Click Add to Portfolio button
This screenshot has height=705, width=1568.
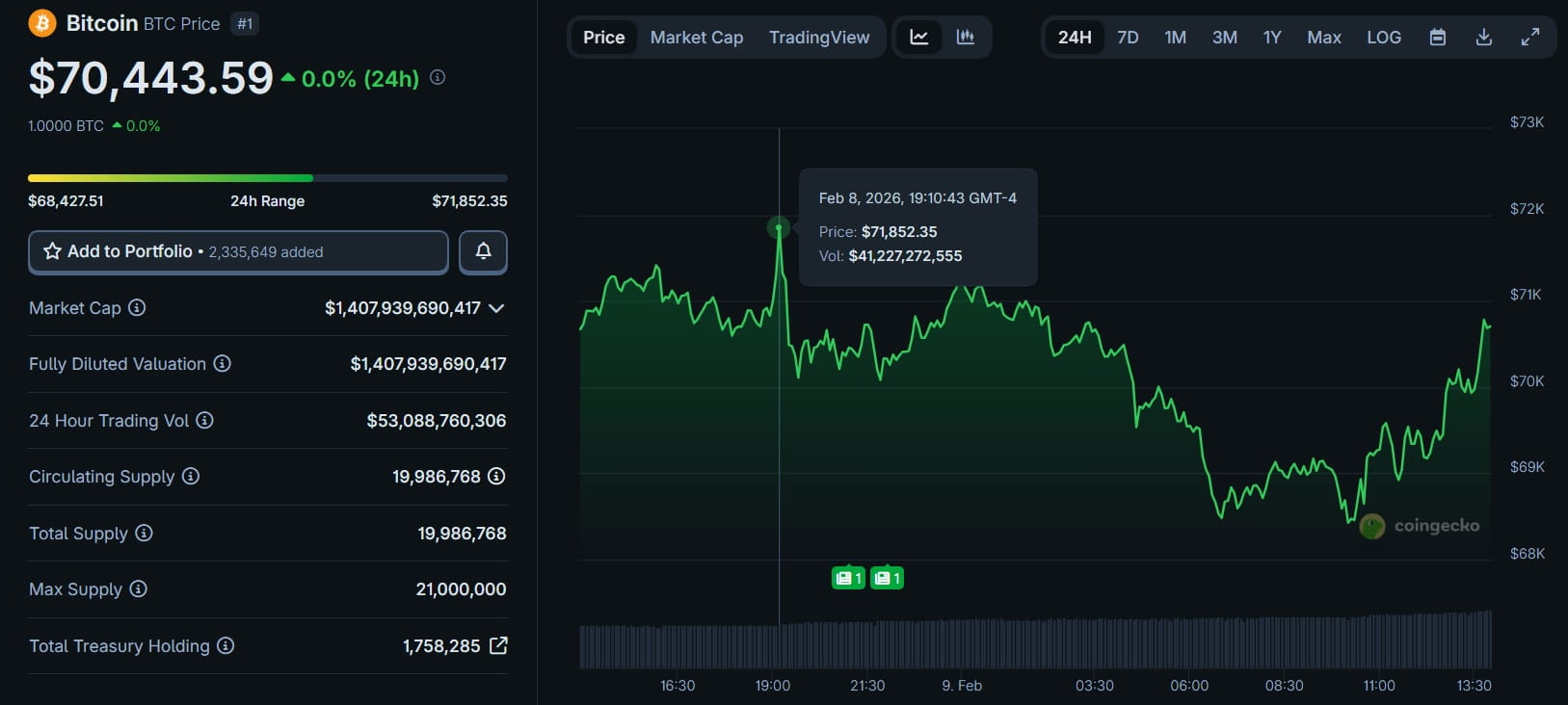[x=238, y=251]
